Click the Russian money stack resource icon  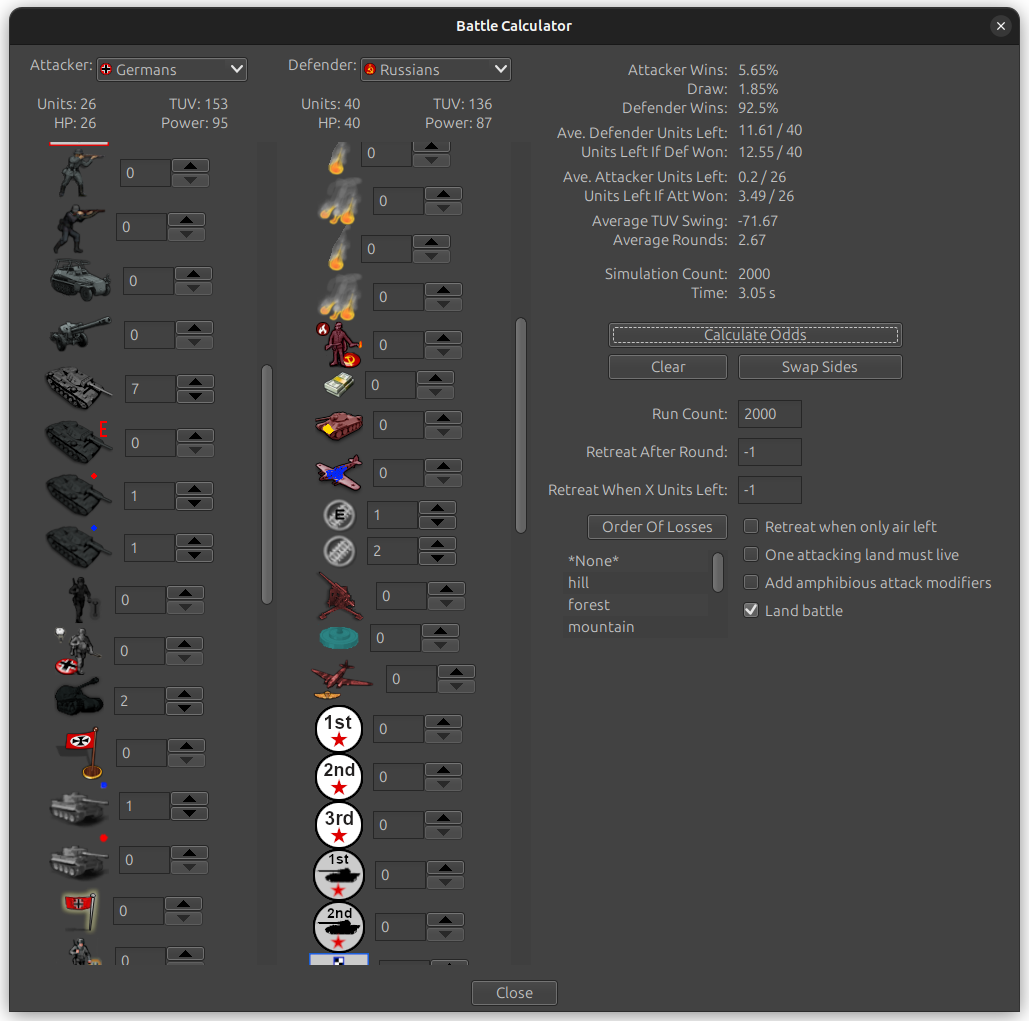click(337, 384)
